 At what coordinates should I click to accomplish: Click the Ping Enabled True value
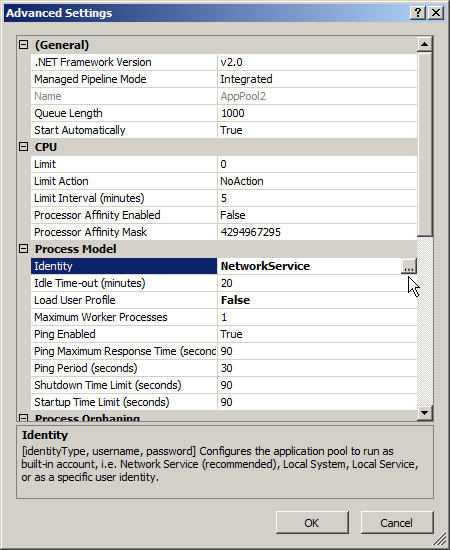point(231,334)
